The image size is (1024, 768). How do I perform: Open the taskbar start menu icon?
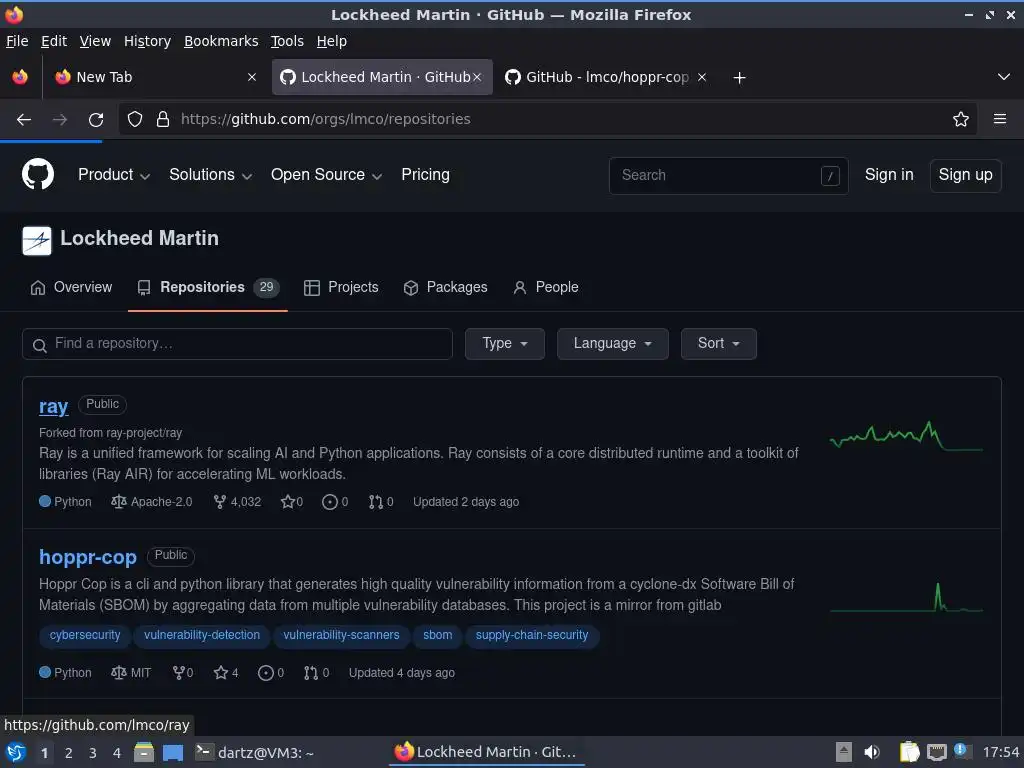tap(16, 752)
